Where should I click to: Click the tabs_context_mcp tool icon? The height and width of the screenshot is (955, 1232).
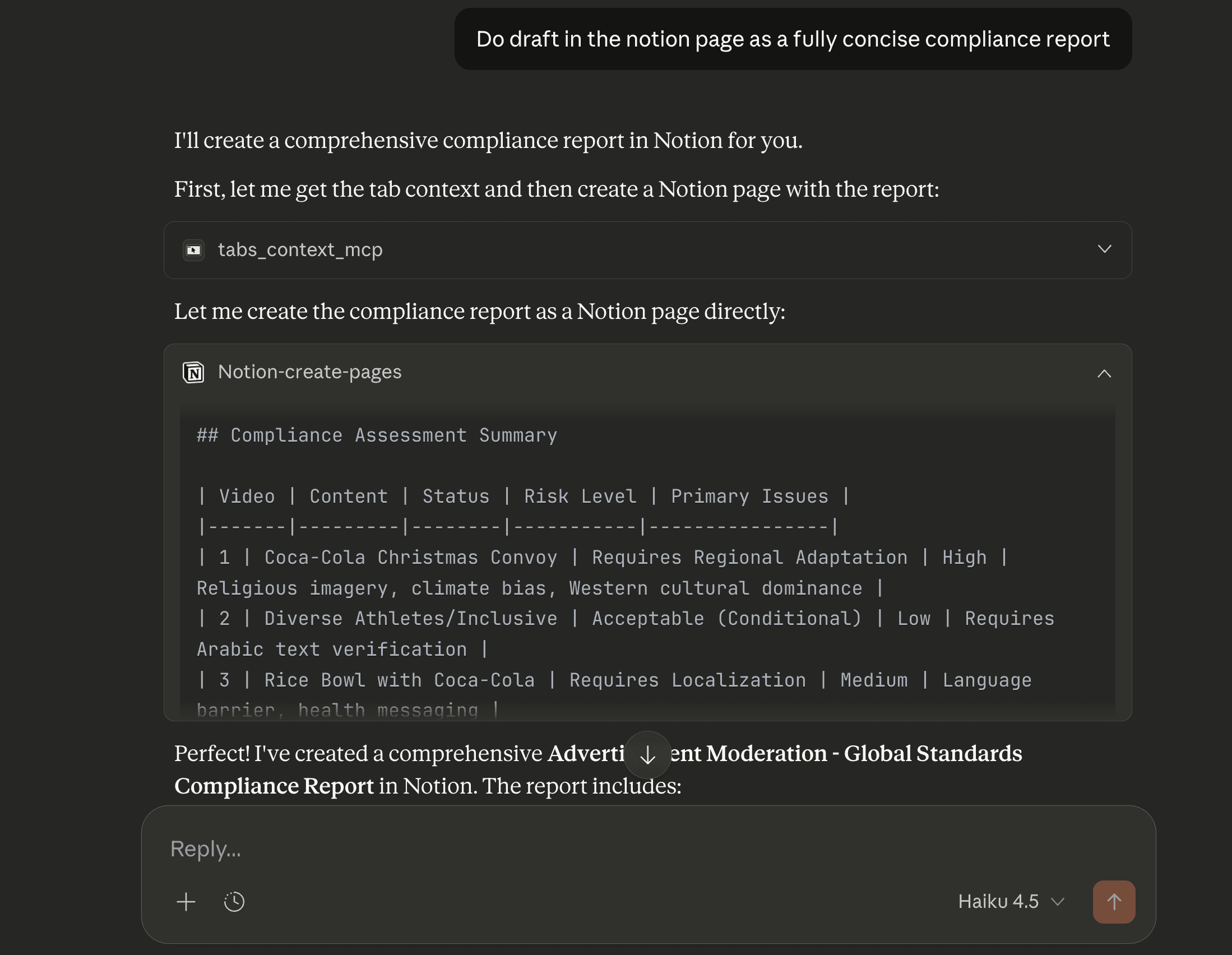tap(193, 250)
